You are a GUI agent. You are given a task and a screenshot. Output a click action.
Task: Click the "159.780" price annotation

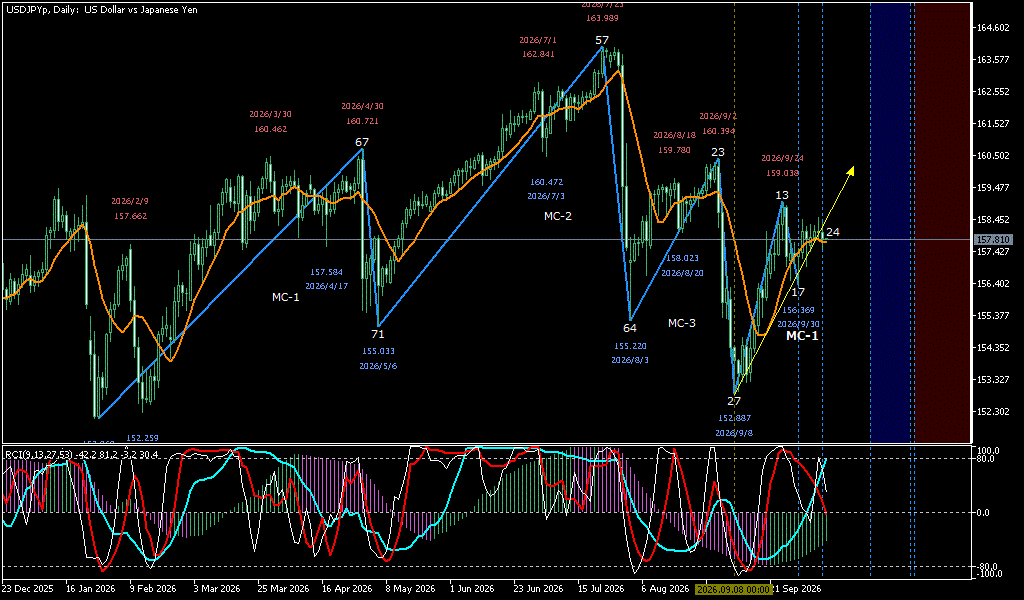pos(675,150)
